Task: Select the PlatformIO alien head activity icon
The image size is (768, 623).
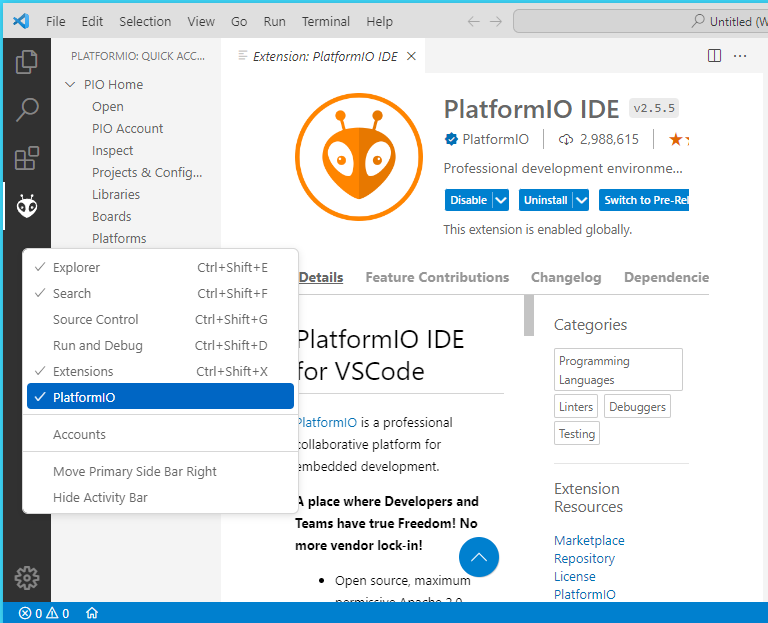Action: [26, 206]
